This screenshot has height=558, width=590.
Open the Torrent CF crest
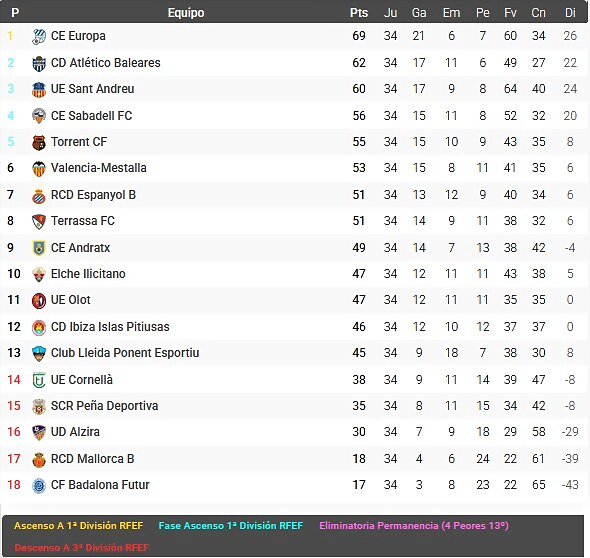pyautogui.click(x=39, y=143)
